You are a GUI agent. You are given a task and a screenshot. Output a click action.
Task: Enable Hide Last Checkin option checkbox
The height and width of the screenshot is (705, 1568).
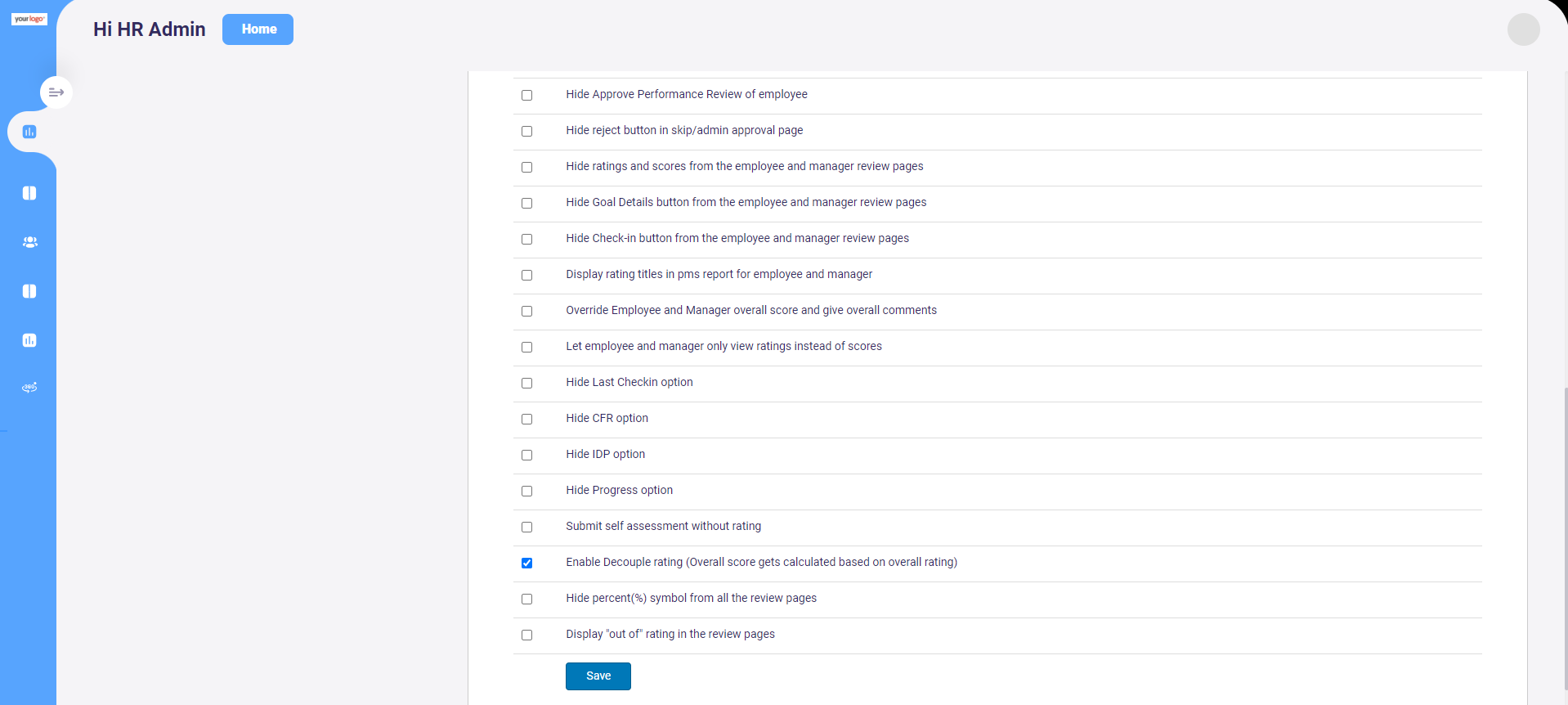pos(526,384)
